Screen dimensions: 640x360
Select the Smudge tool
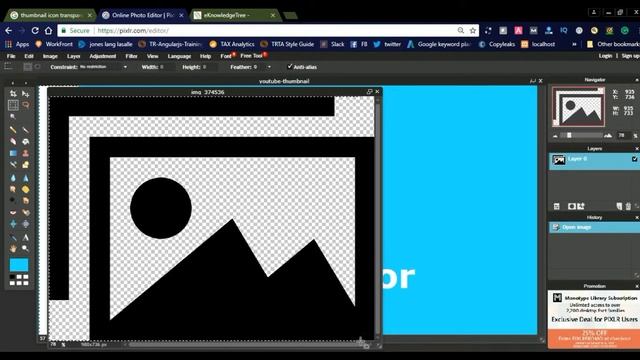pyautogui.click(x=13, y=189)
